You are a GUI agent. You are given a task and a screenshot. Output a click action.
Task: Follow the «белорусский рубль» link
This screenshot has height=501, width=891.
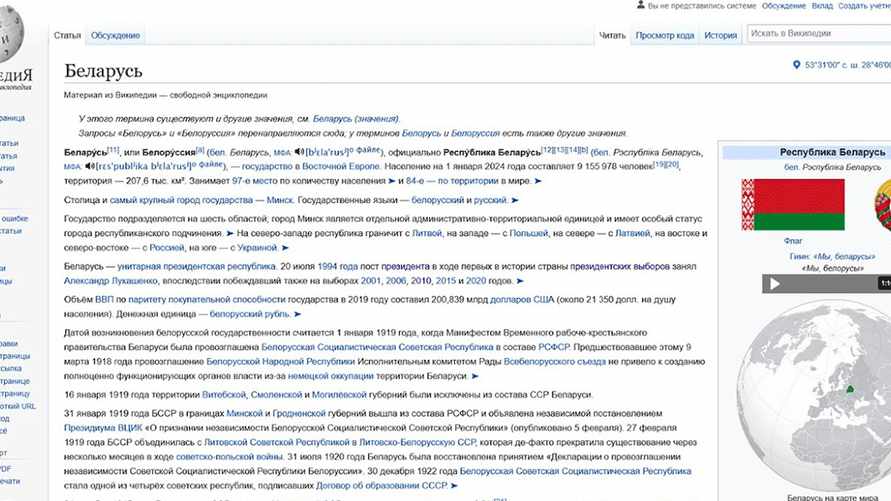coord(249,314)
